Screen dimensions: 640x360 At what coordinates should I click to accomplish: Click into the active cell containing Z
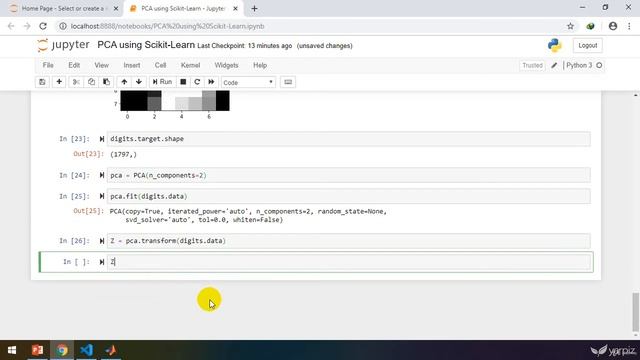pyautogui.click(x=349, y=262)
